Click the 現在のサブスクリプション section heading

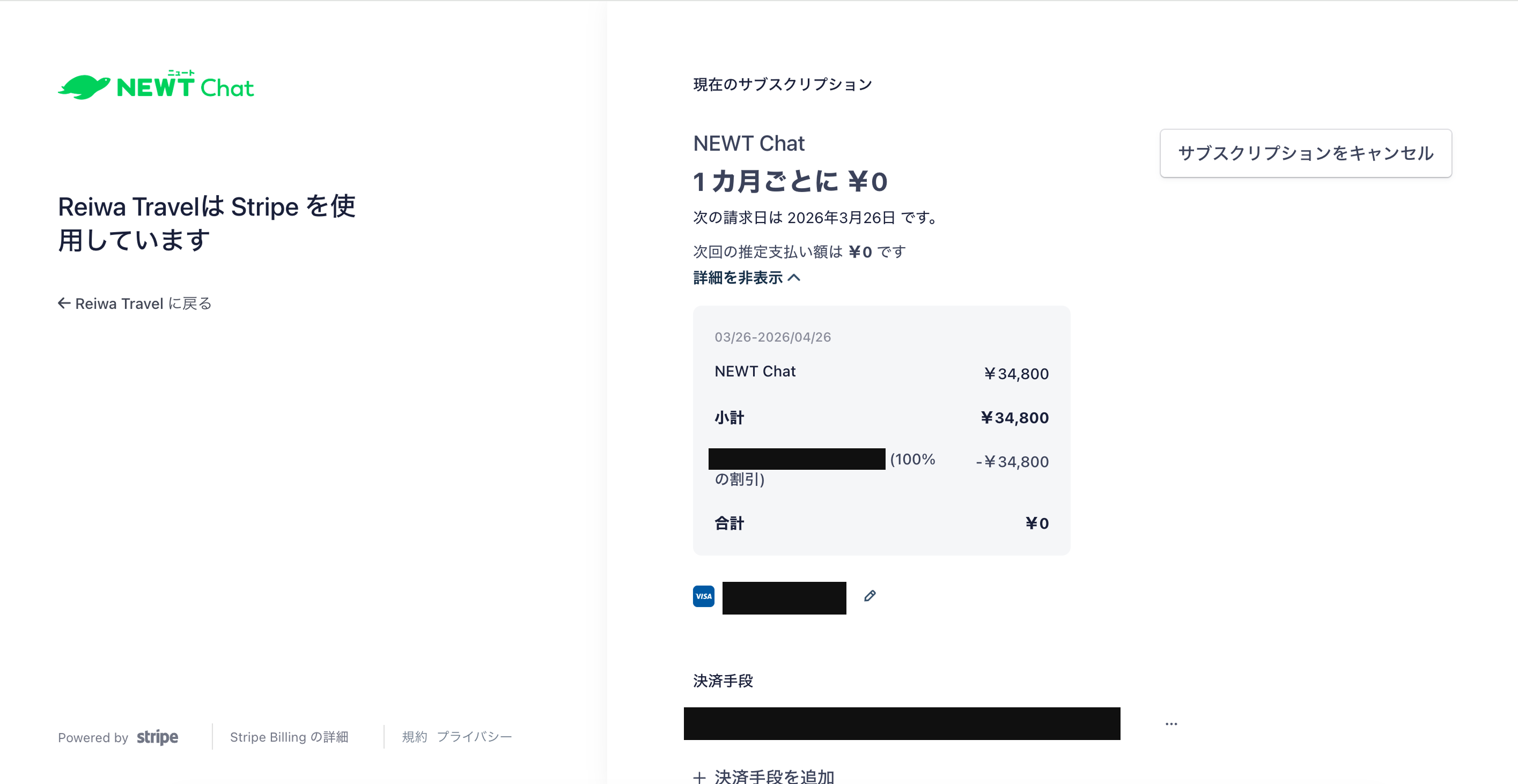783,84
